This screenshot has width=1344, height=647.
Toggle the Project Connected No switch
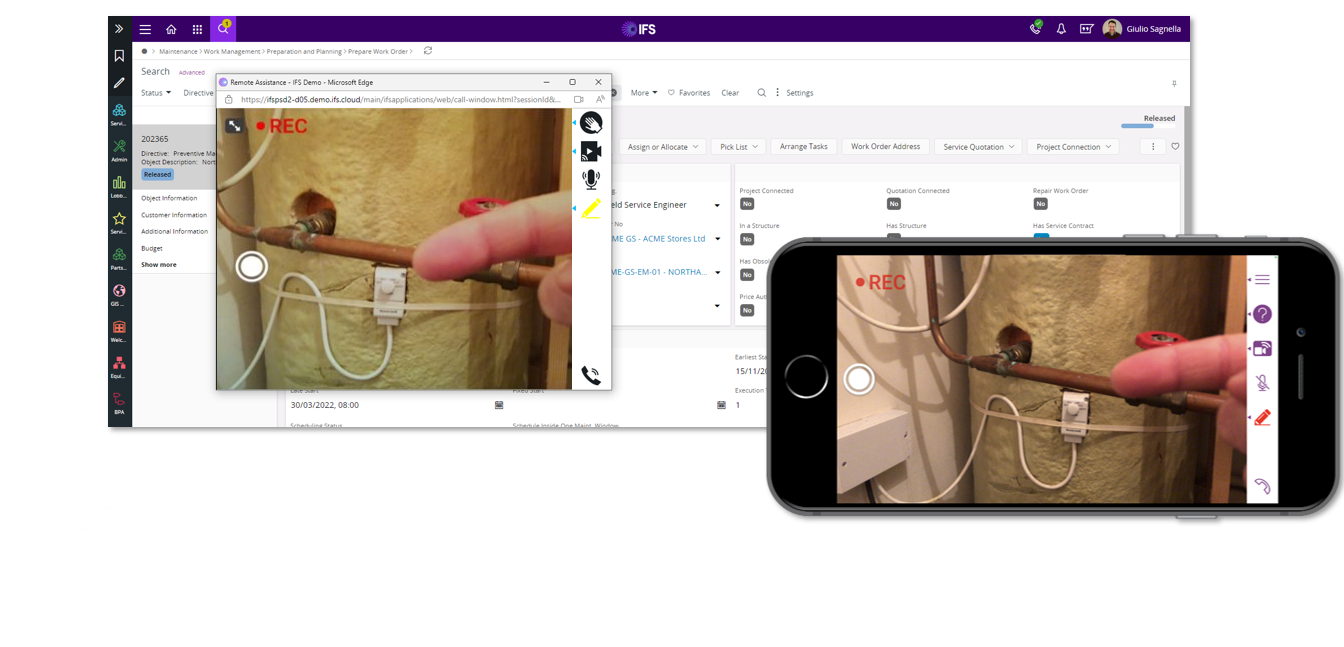[x=747, y=202]
